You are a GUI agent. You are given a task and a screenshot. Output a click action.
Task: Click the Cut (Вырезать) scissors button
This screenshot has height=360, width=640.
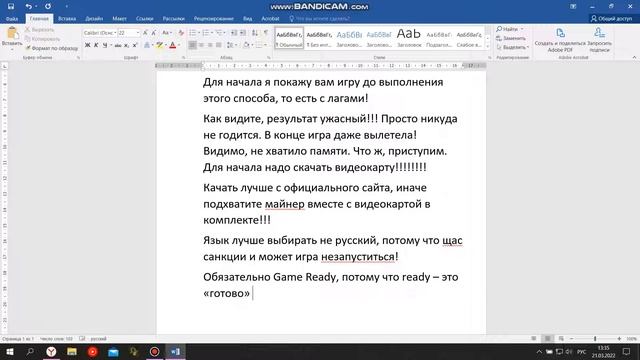39,30
